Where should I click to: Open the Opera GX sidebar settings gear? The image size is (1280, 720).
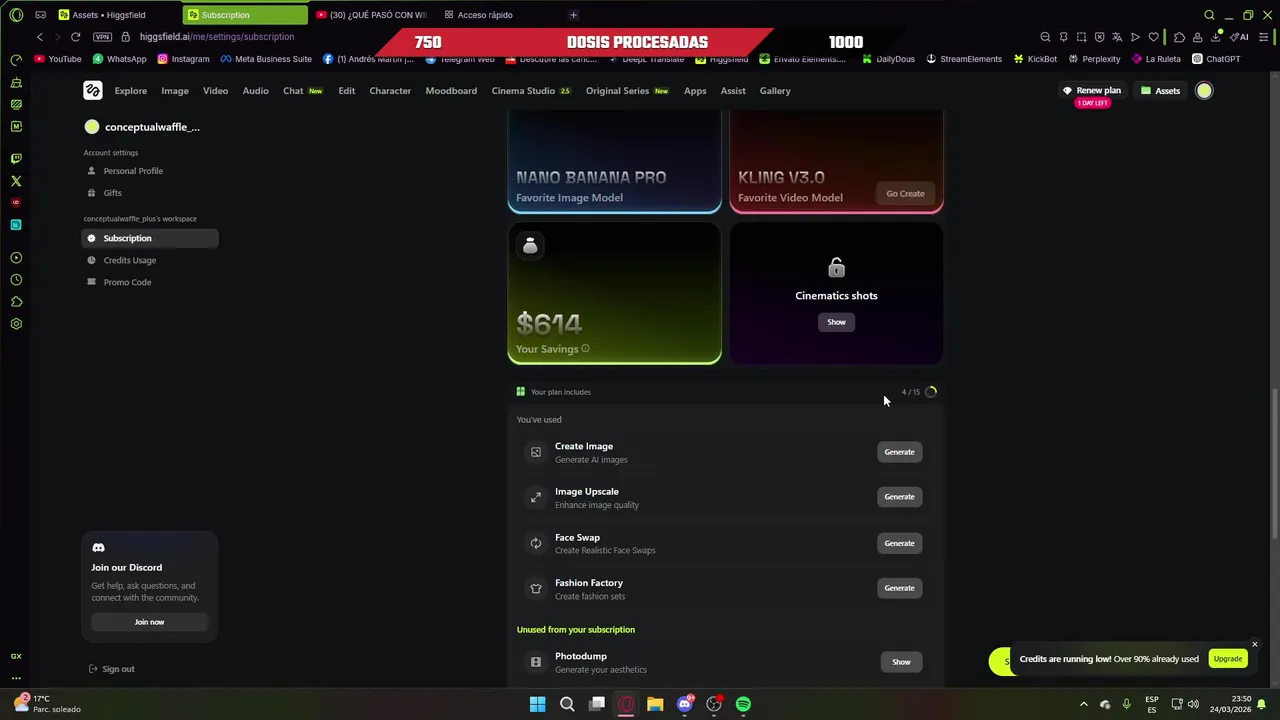pyautogui.click(x=16, y=324)
